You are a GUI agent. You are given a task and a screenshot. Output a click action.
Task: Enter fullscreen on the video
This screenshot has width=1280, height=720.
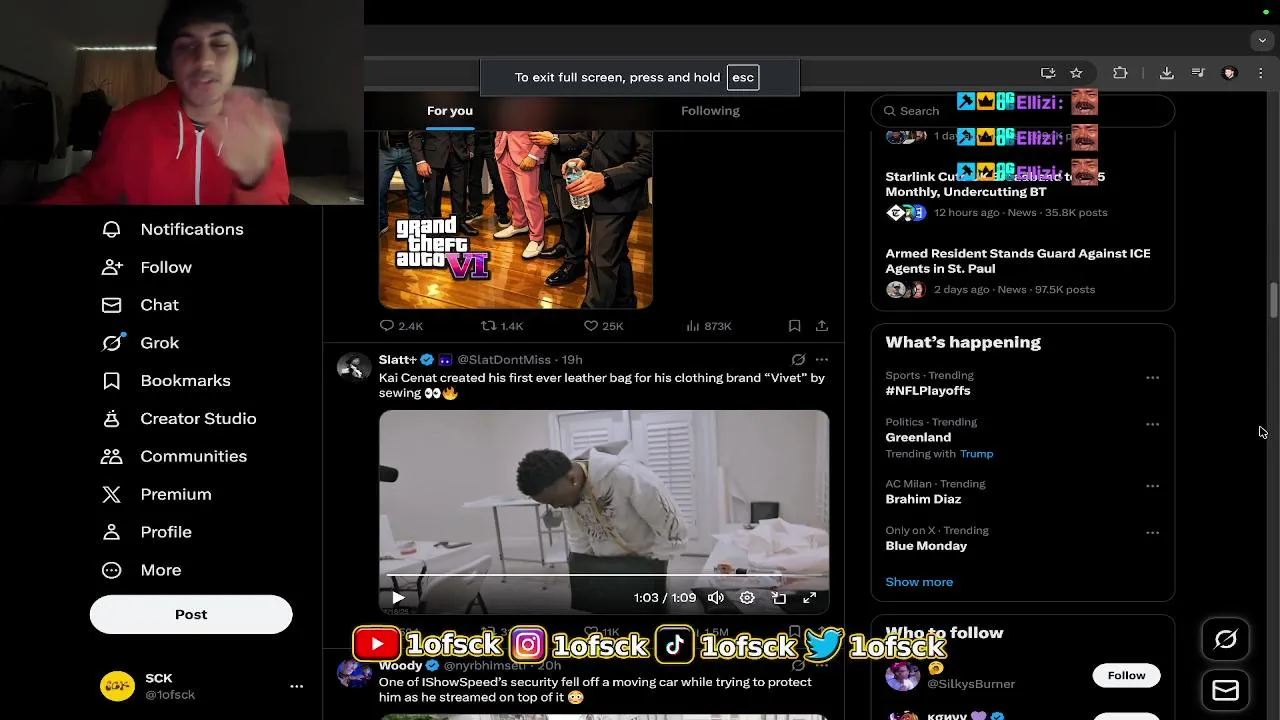click(810, 598)
